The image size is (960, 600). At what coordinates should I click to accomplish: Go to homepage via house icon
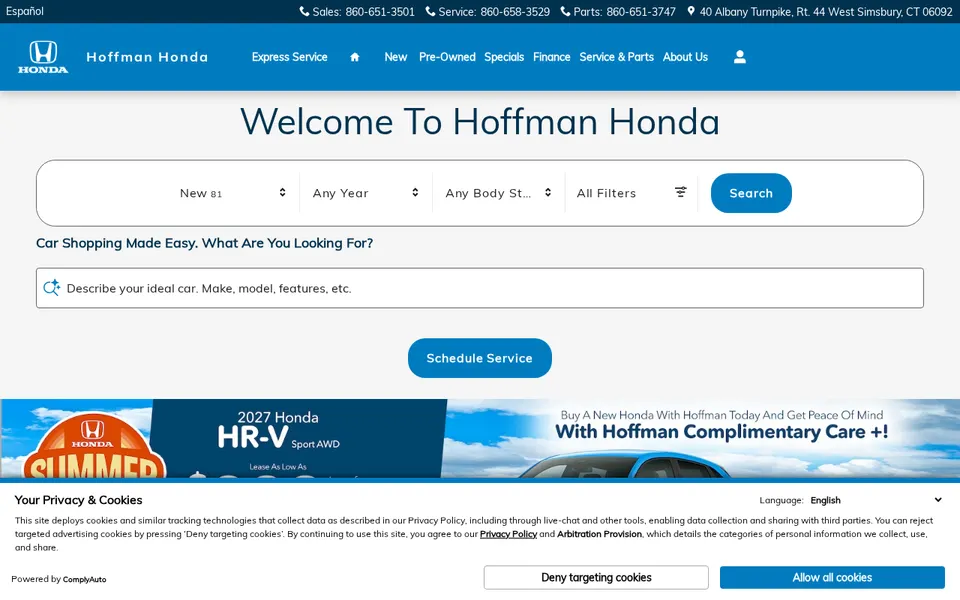pyautogui.click(x=354, y=57)
